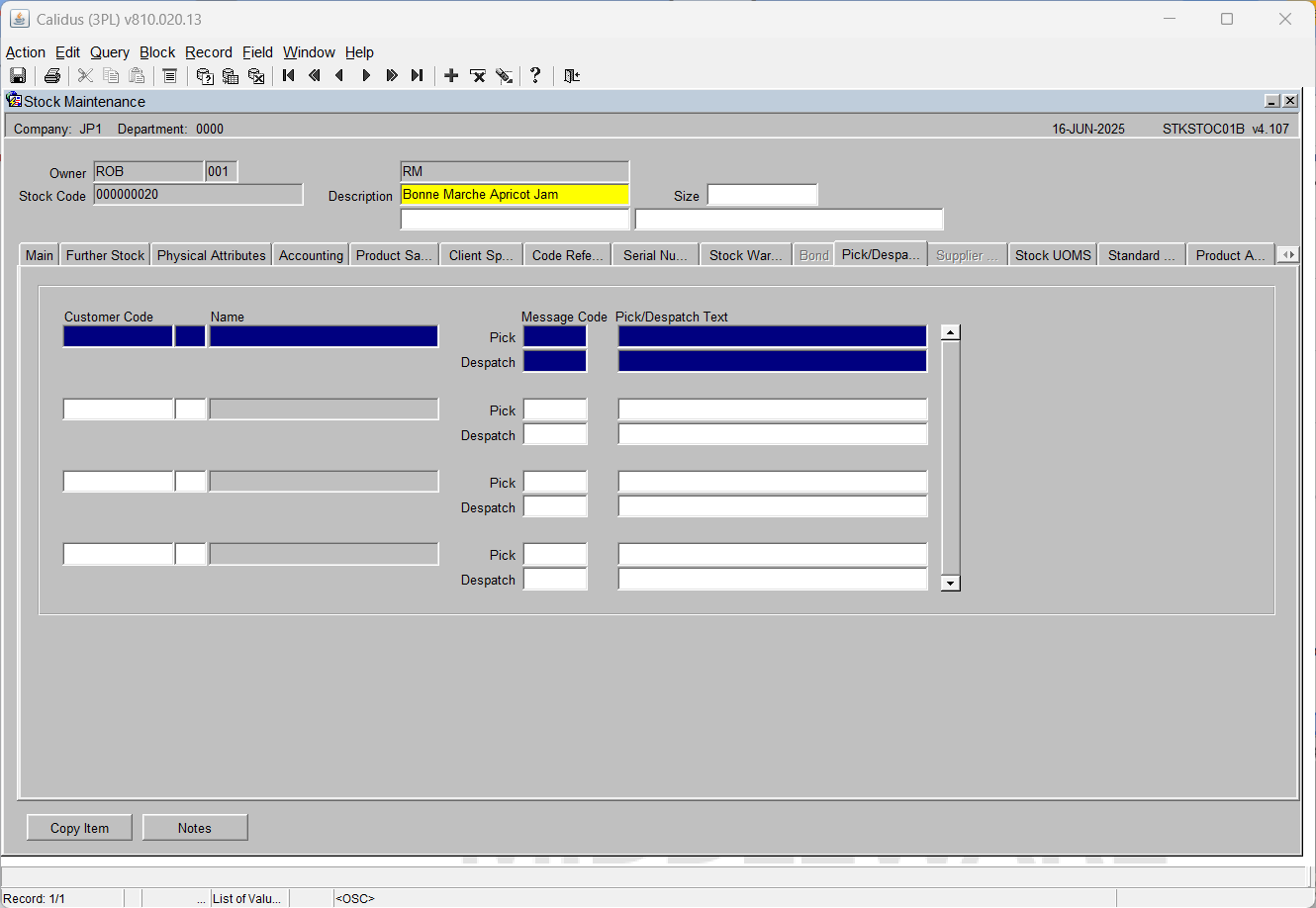Click the Notes button
This screenshot has height=908, width=1316.
[195, 828]
